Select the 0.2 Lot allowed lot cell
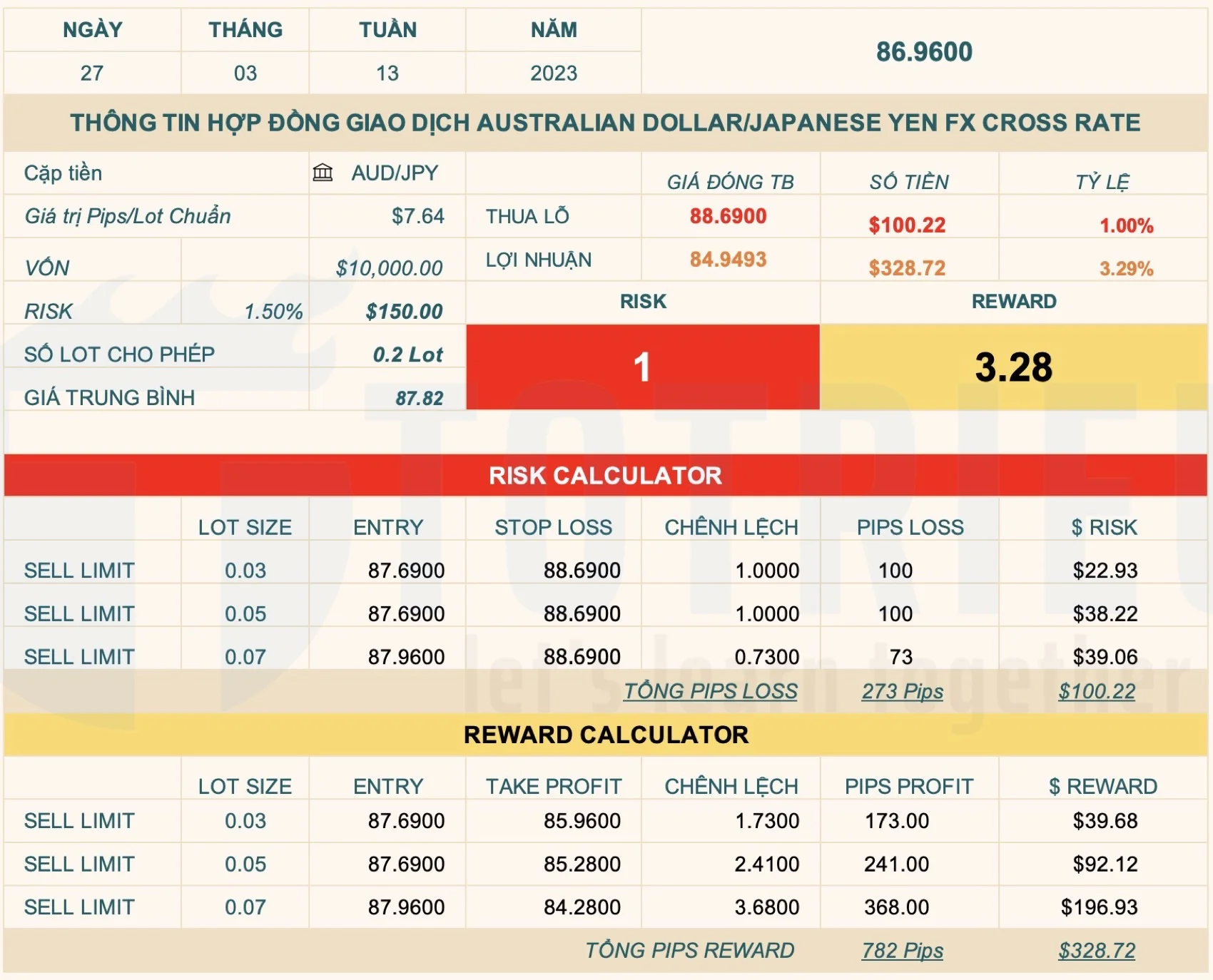 pyautogui.click(x=407, y=354)
